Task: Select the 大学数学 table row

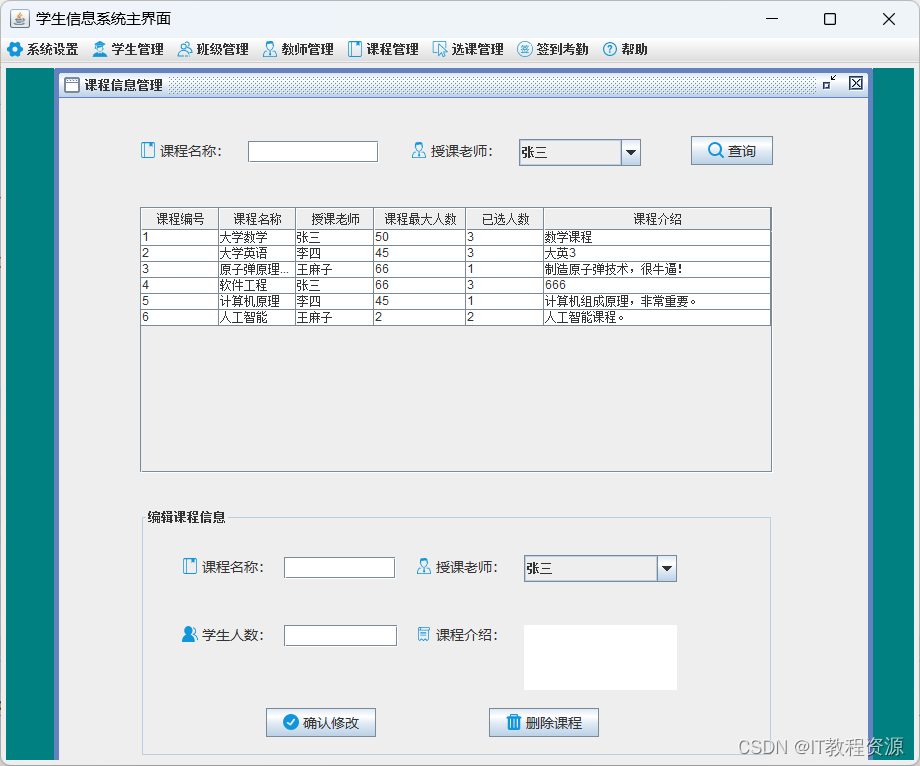Action: (x=456, y=237)
